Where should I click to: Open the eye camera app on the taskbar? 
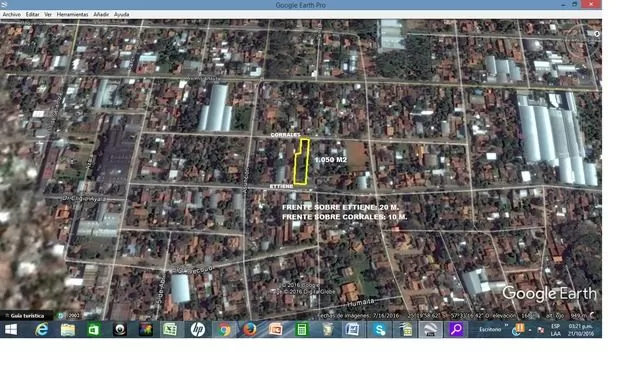tap(120, 329)
